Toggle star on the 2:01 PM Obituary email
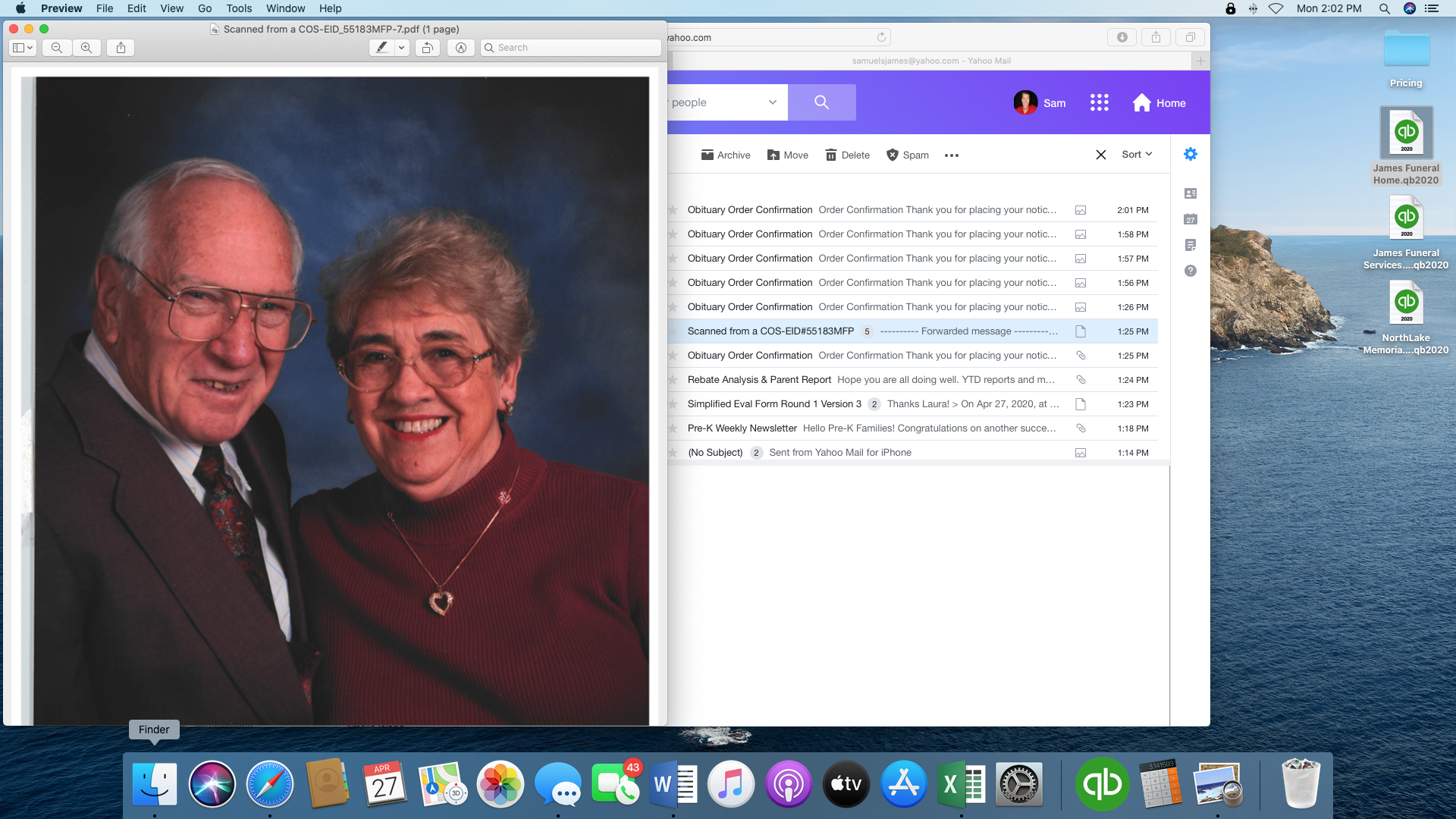 [x=673, y=210]
